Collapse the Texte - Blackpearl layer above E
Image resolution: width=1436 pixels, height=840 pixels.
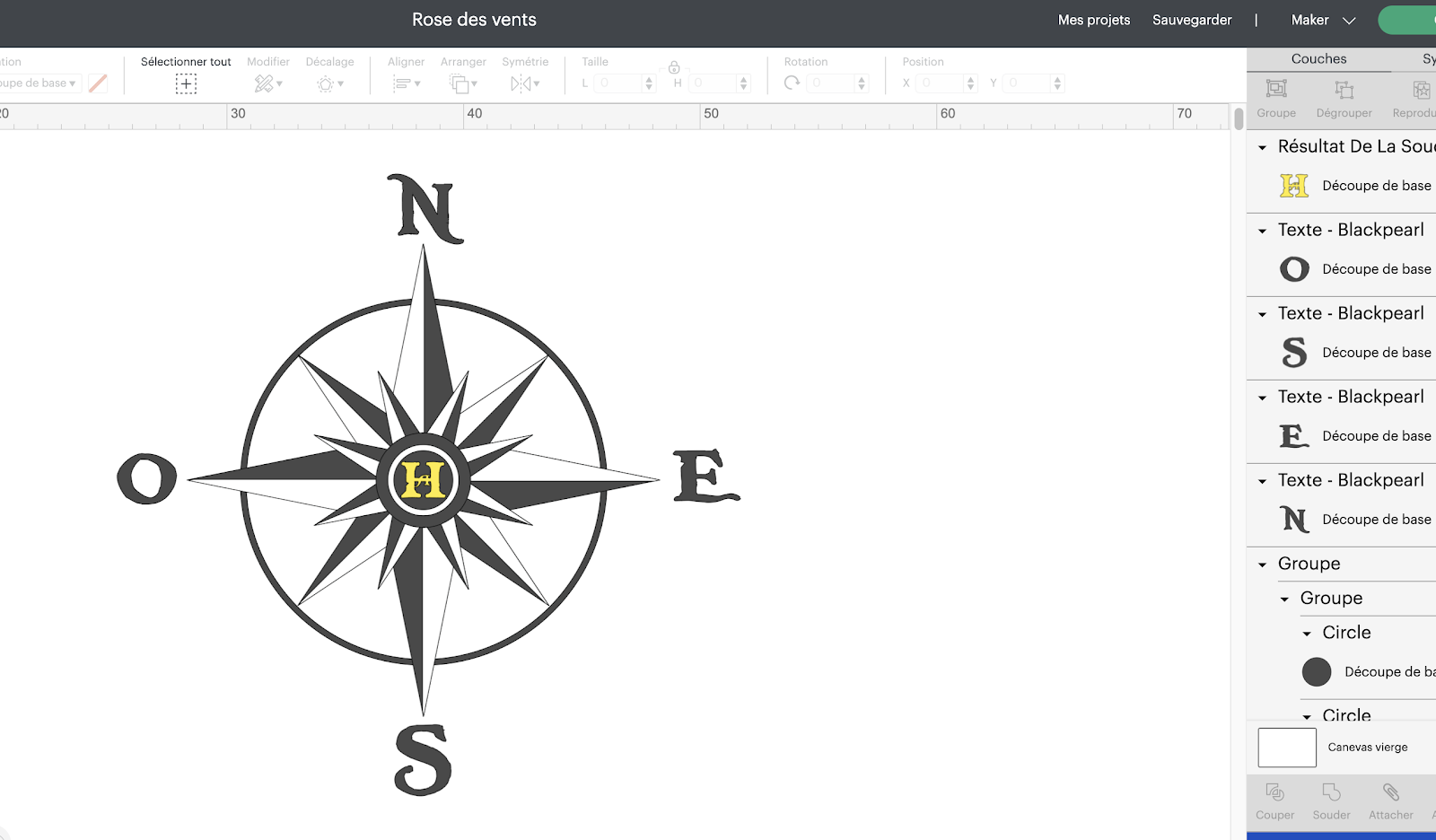coord(1262,398)
